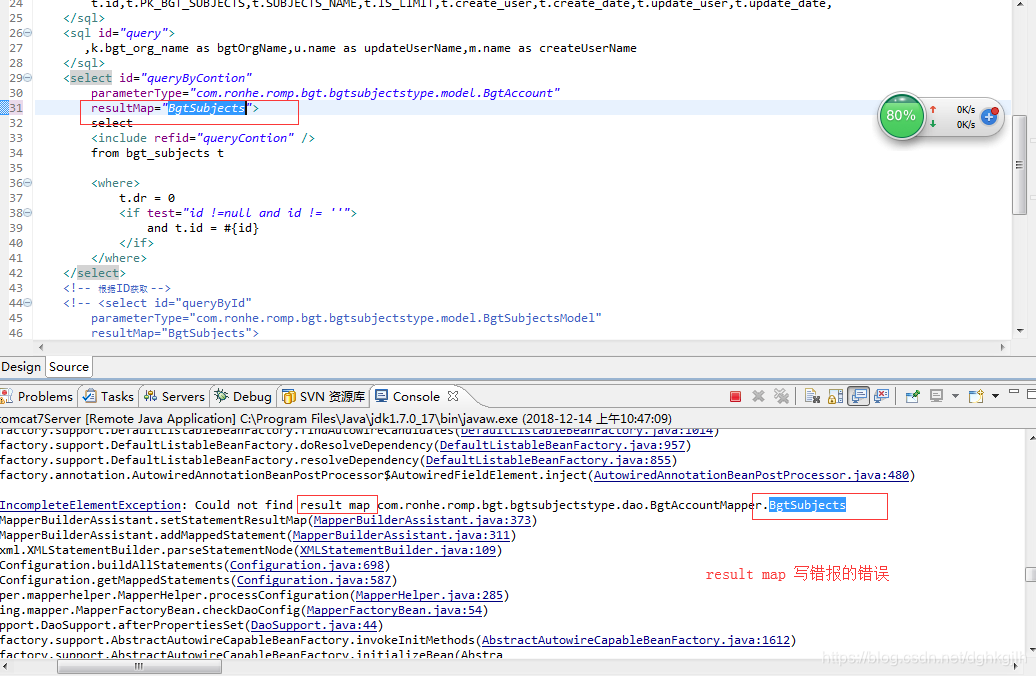Open the MapperFactoryBean.java:54 stack trace link

pyautogui.click(x=394, y=611)
